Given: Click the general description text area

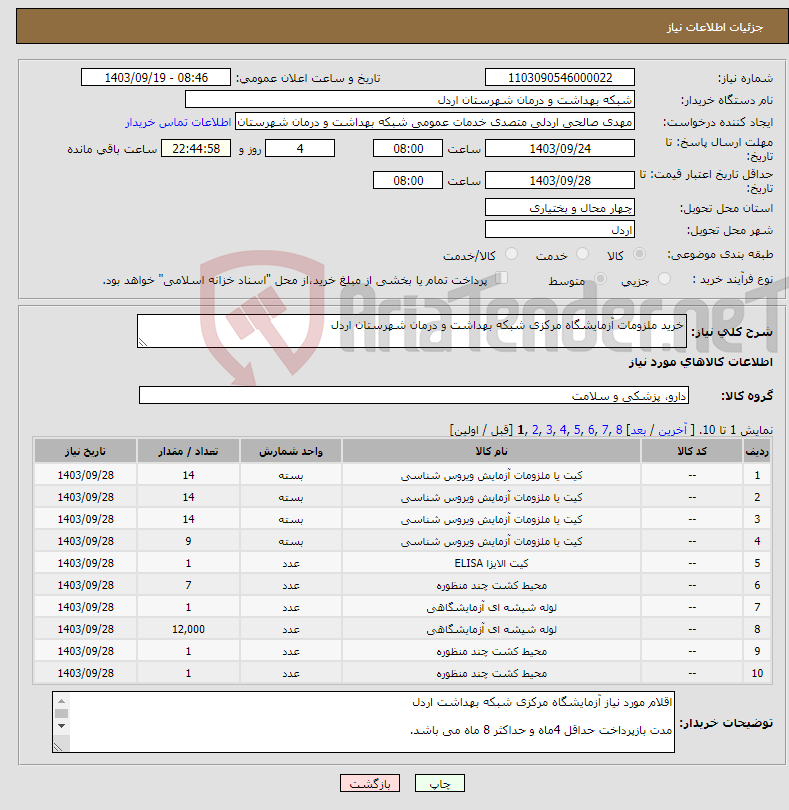Looking at the screenshot, I should pos(412,331).
